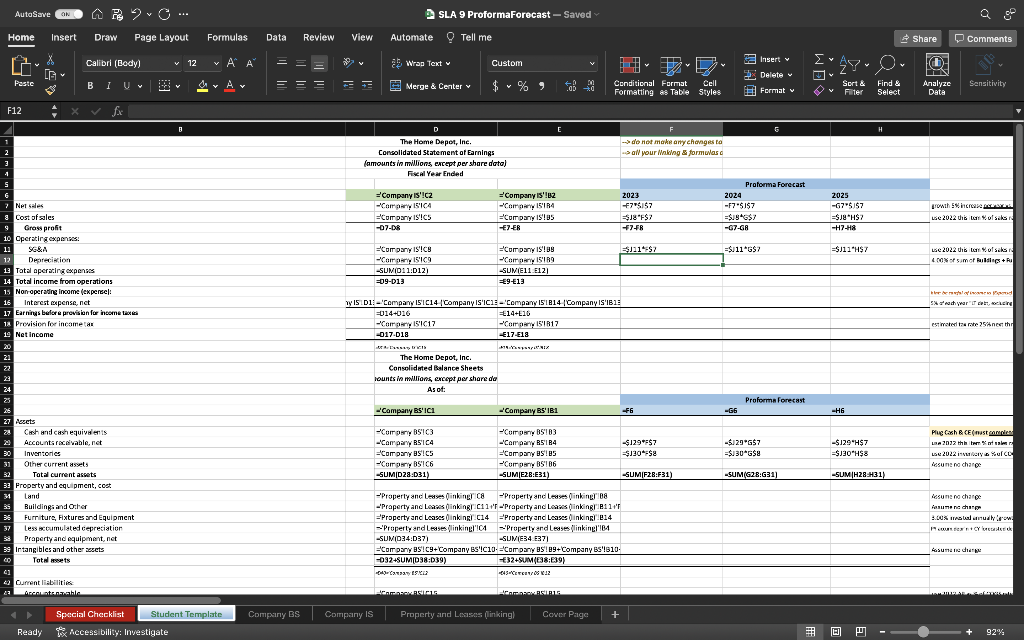Viewport: 1024px width, 640px height.
Task: Click the Redo icon in title bar
Action: point(165,14)
